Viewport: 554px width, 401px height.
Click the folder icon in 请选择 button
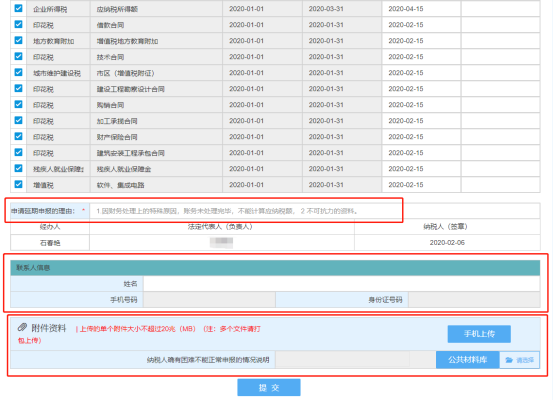509,360
